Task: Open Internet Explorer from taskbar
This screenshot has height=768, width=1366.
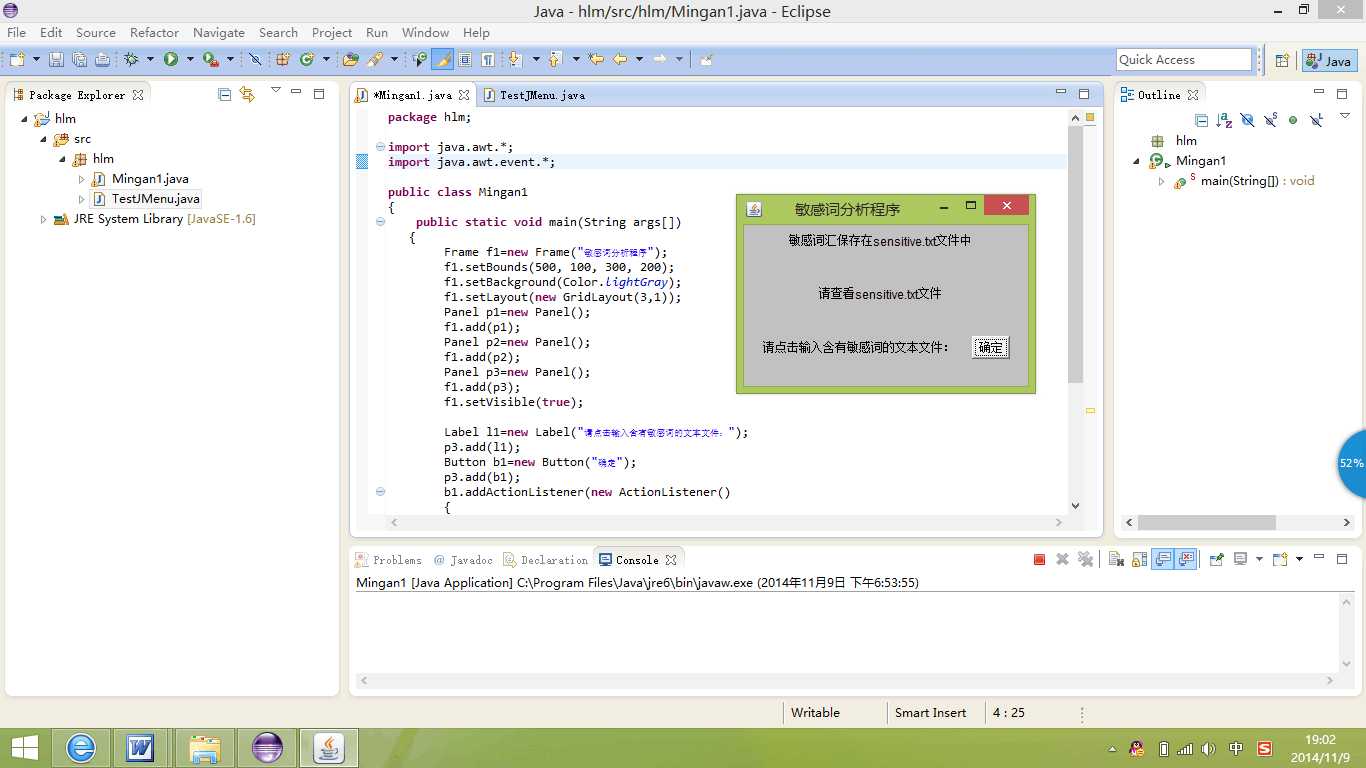Action: [81, 747]
